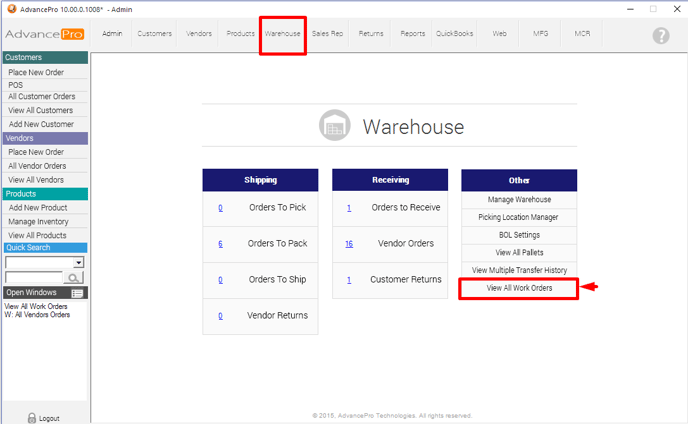Select View All Work Orders button
688x424 pixels.
coord(518,288)
